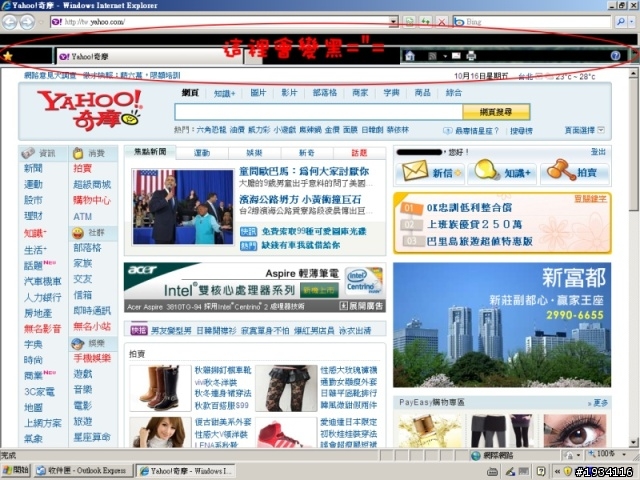Click the Yahoo奇摩 IE taskbar item
This screenshot has height=480, width=640.
pyautogui.click(x=186, y=471)
